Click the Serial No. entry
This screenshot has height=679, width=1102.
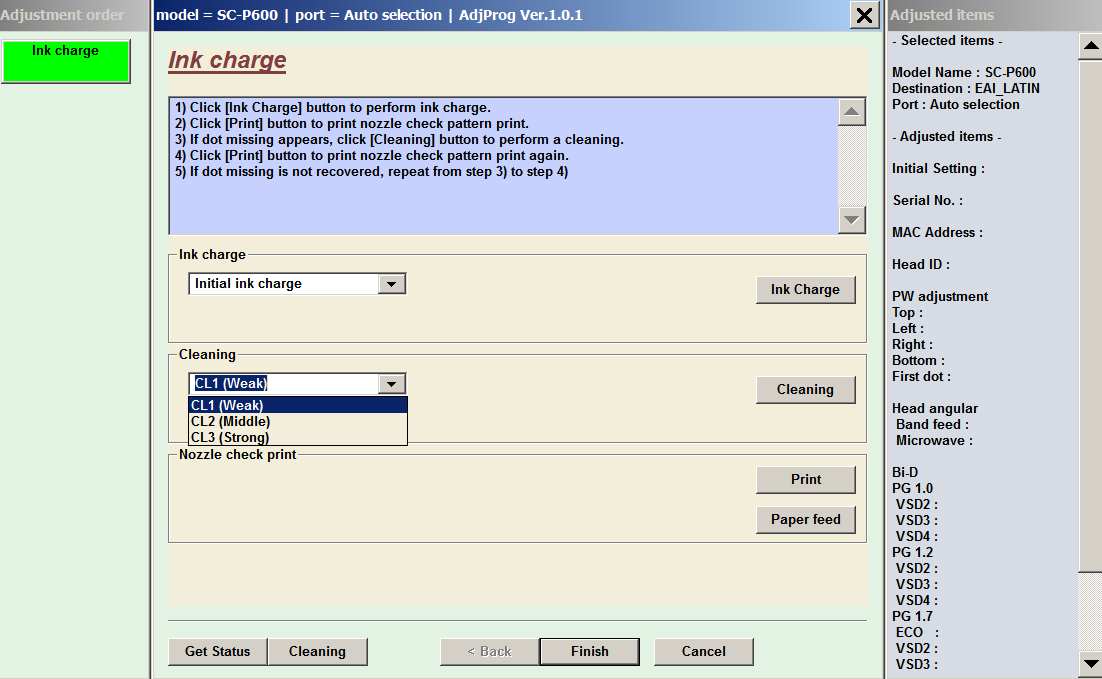click(928, 200)
